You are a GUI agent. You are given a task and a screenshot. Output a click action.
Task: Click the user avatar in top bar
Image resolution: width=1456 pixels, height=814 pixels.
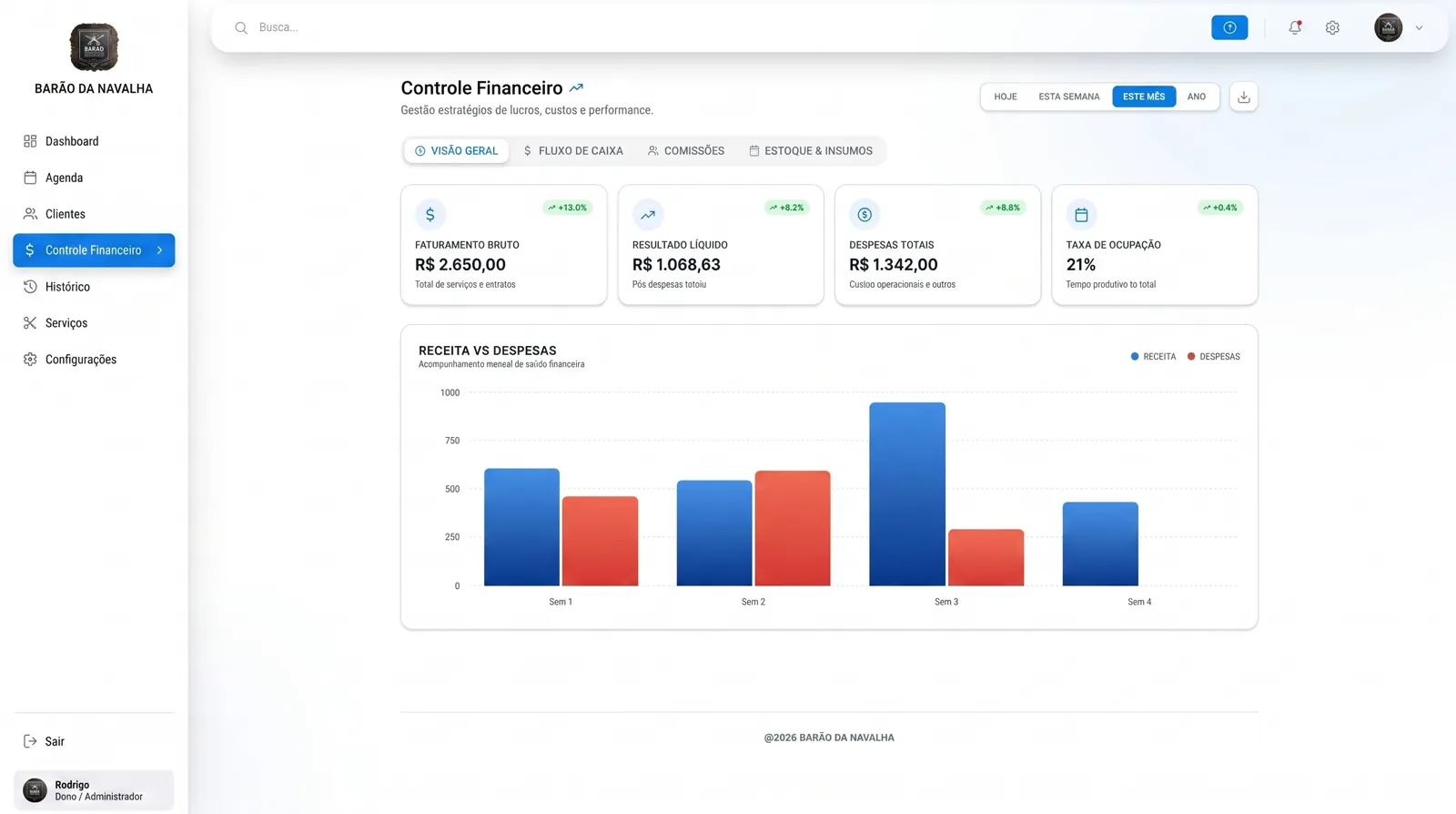click(1388, 27)
